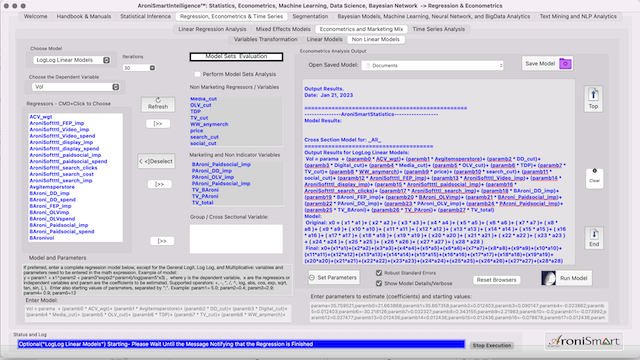Jump to top with the Top arrow icon
The width and height of the screenshot is (640, 360).
593,95
